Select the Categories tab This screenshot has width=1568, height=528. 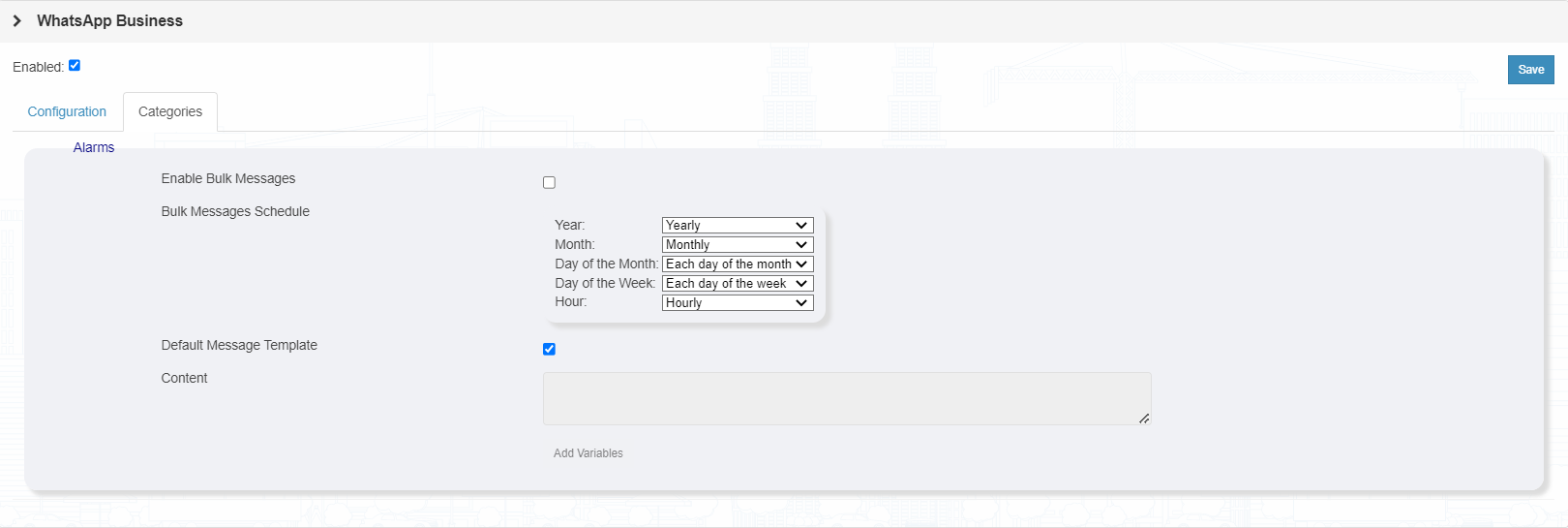click(x=170, y=111)
